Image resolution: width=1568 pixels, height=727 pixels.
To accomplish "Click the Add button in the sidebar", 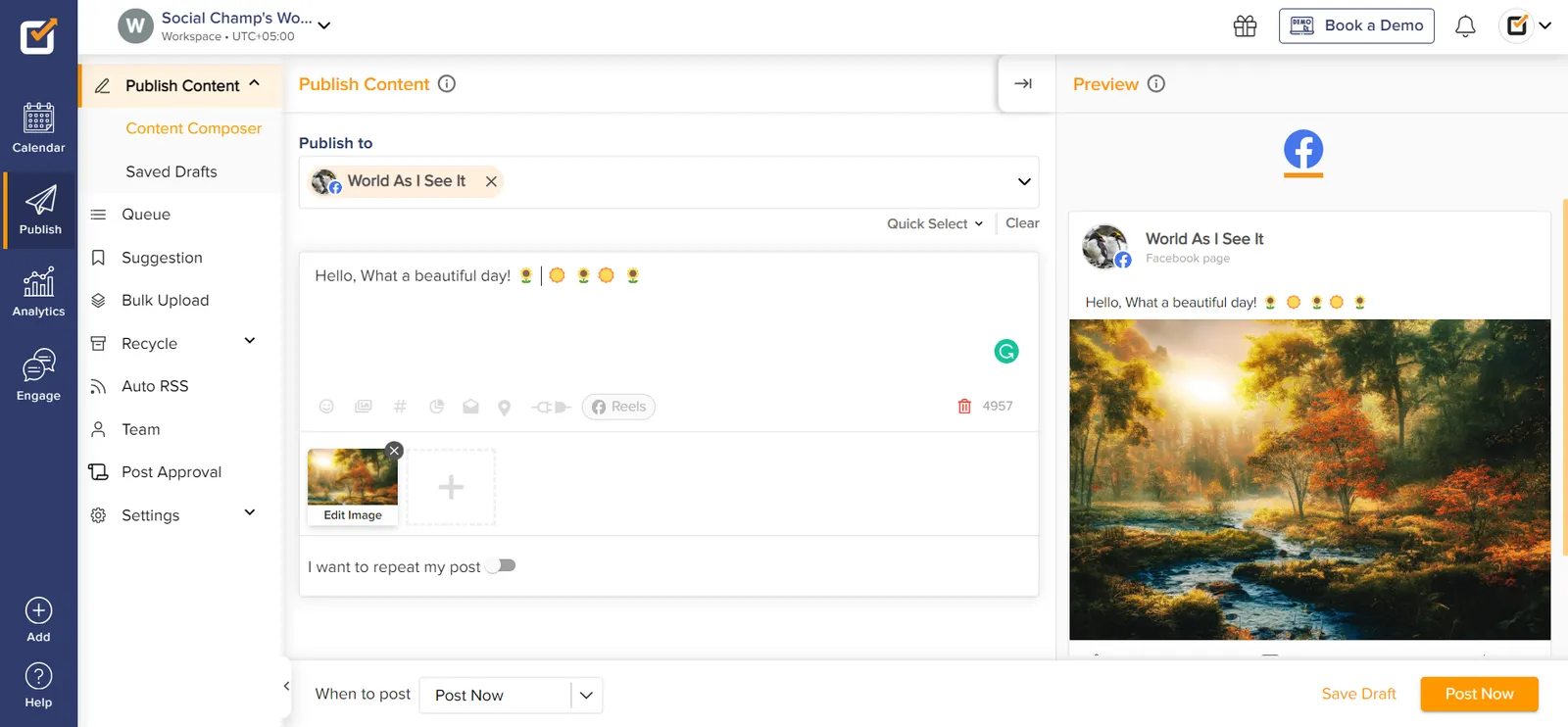I will [x=38, y=620].
